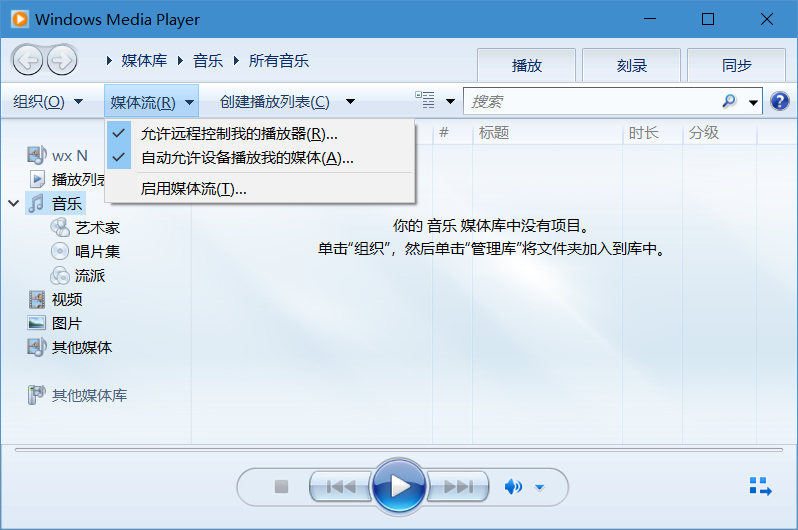Sort by the 时长 column header
798x530 pixels.
653,133
